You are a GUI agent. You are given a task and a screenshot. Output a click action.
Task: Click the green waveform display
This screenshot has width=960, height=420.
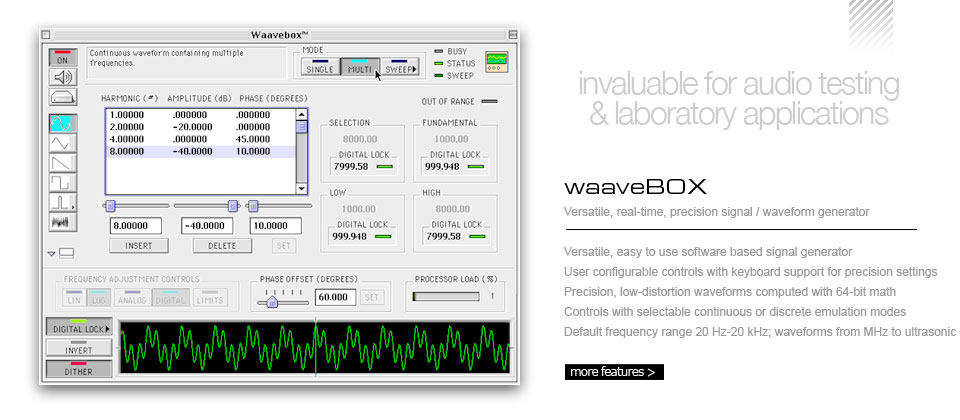pos(315,347)
